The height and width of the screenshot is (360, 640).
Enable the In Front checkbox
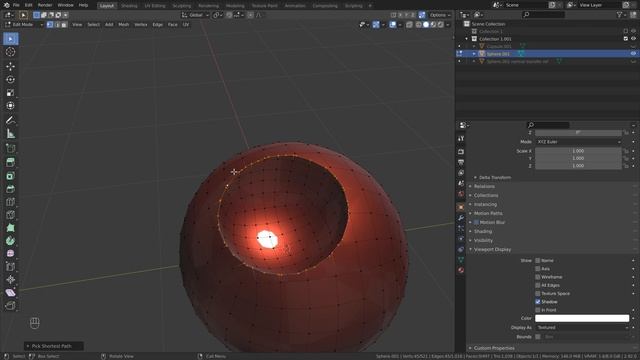click(538, 310)
